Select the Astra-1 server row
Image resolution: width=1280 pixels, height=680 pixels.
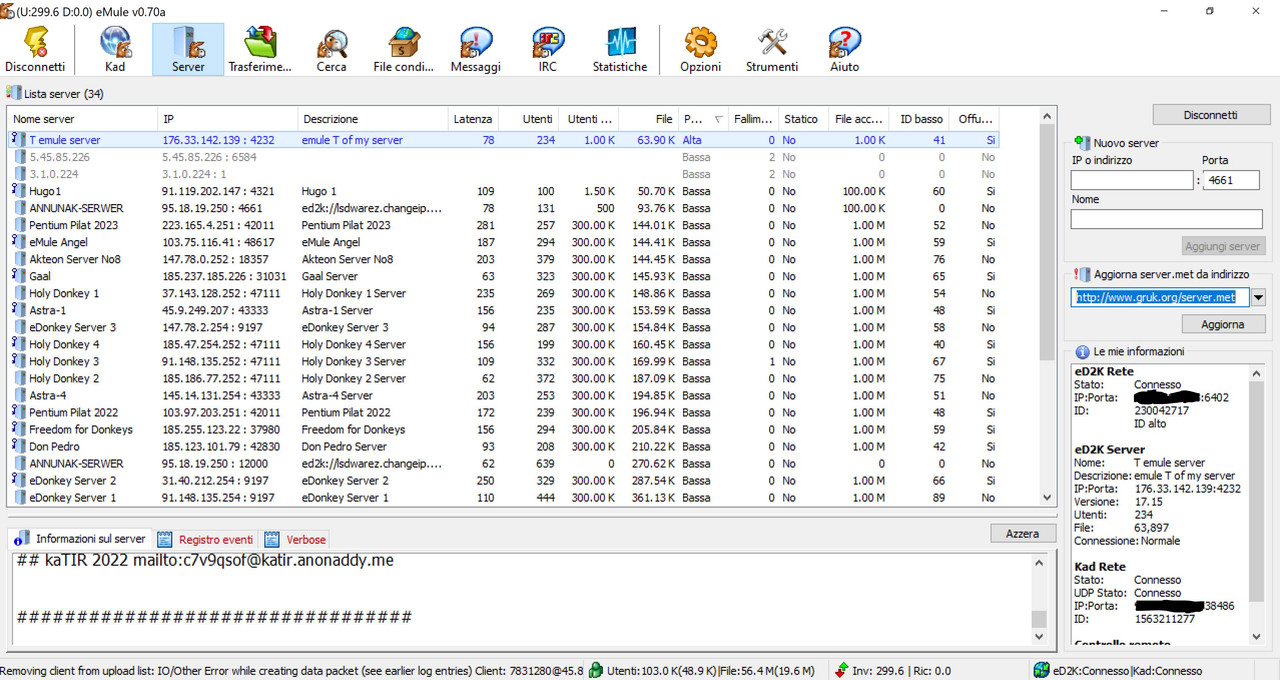[x=503, y=310]
